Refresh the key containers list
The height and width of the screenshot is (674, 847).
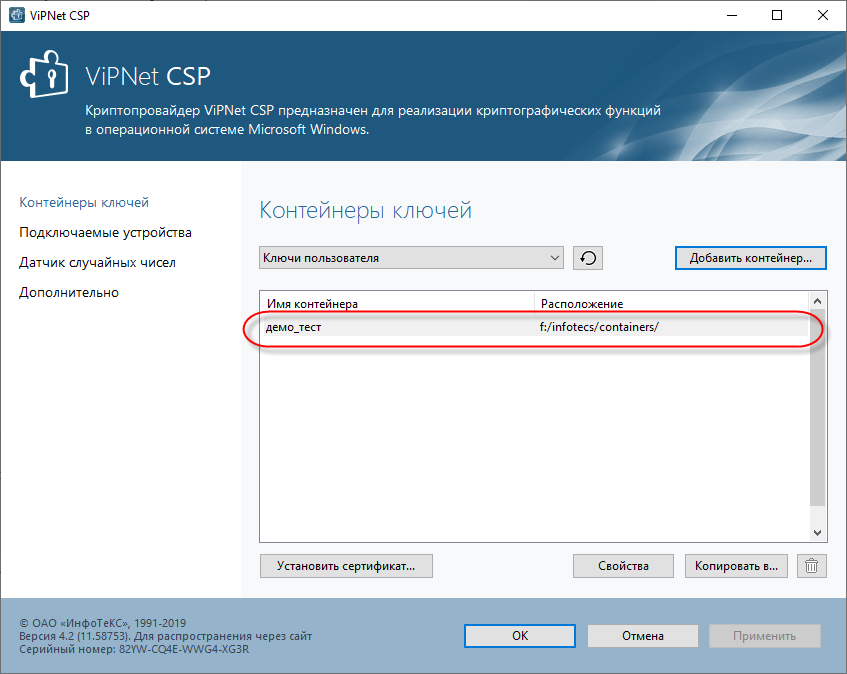(x=588, y=258)
